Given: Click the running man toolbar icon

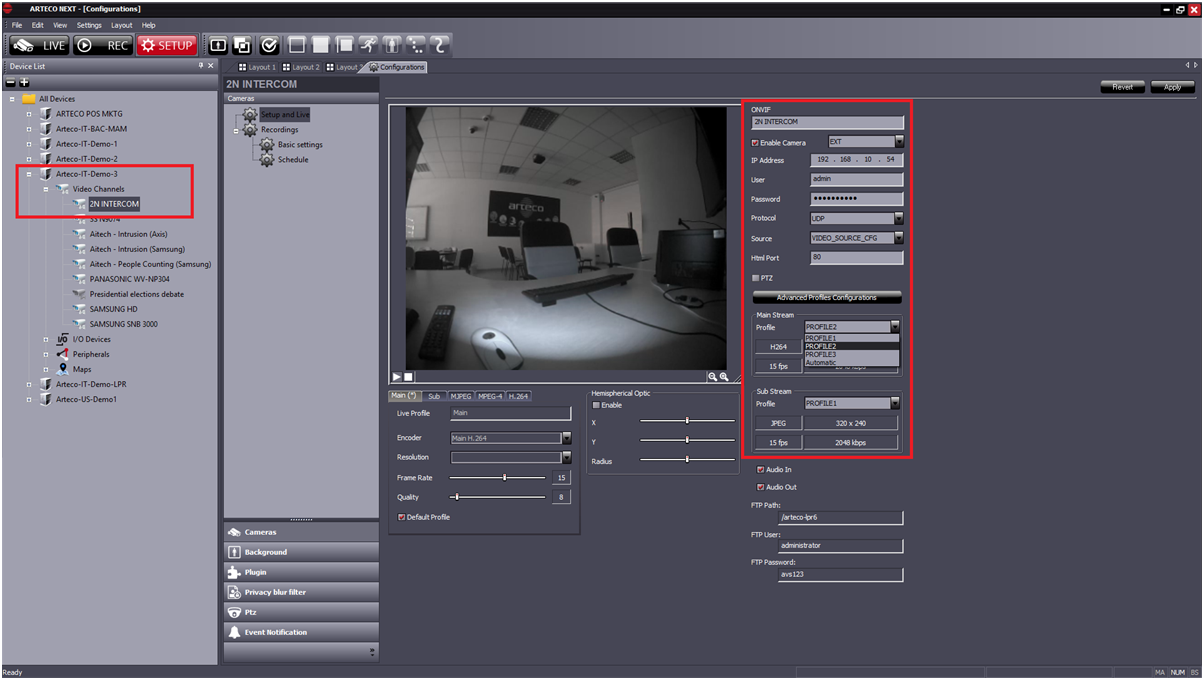Looking at the screenshot, I should [368, 45].
